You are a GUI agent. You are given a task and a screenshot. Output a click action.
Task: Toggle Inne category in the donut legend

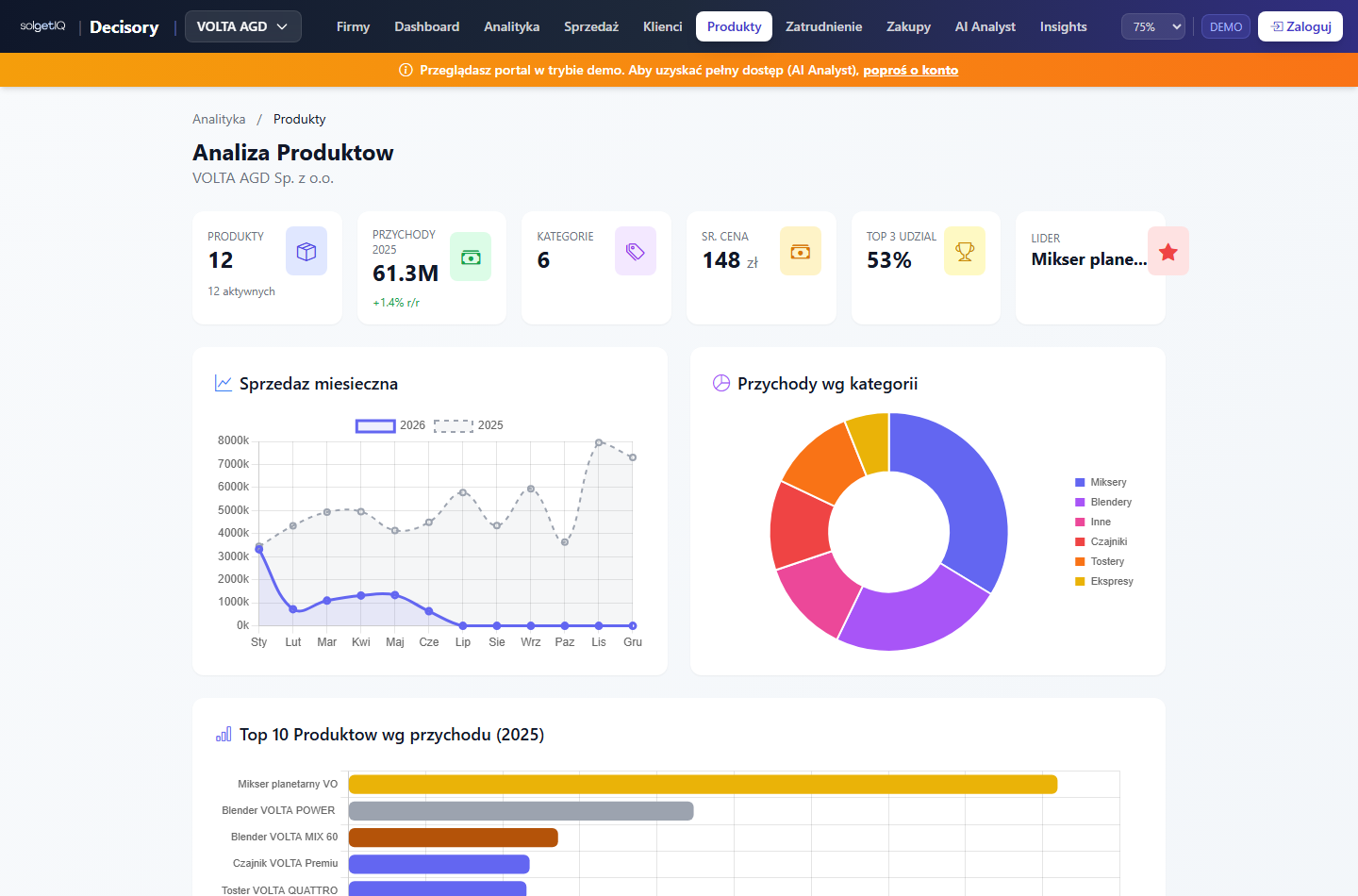[x=1093, y=522]
